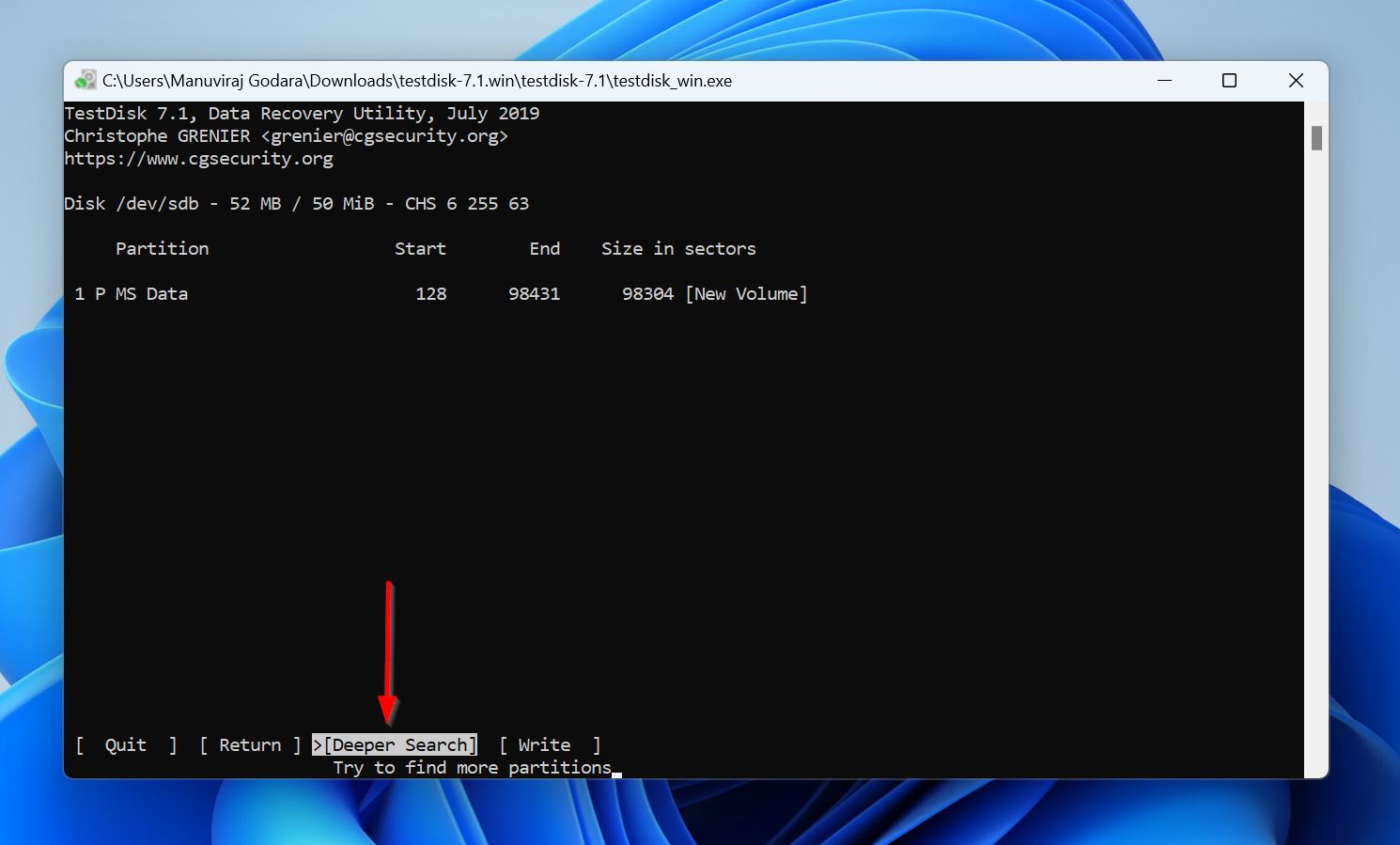Image resolution: width=1400 pixels, height=845 pixels.
Task: Click the TestDisk application icon in the title bar
Action: click(86, 80)
